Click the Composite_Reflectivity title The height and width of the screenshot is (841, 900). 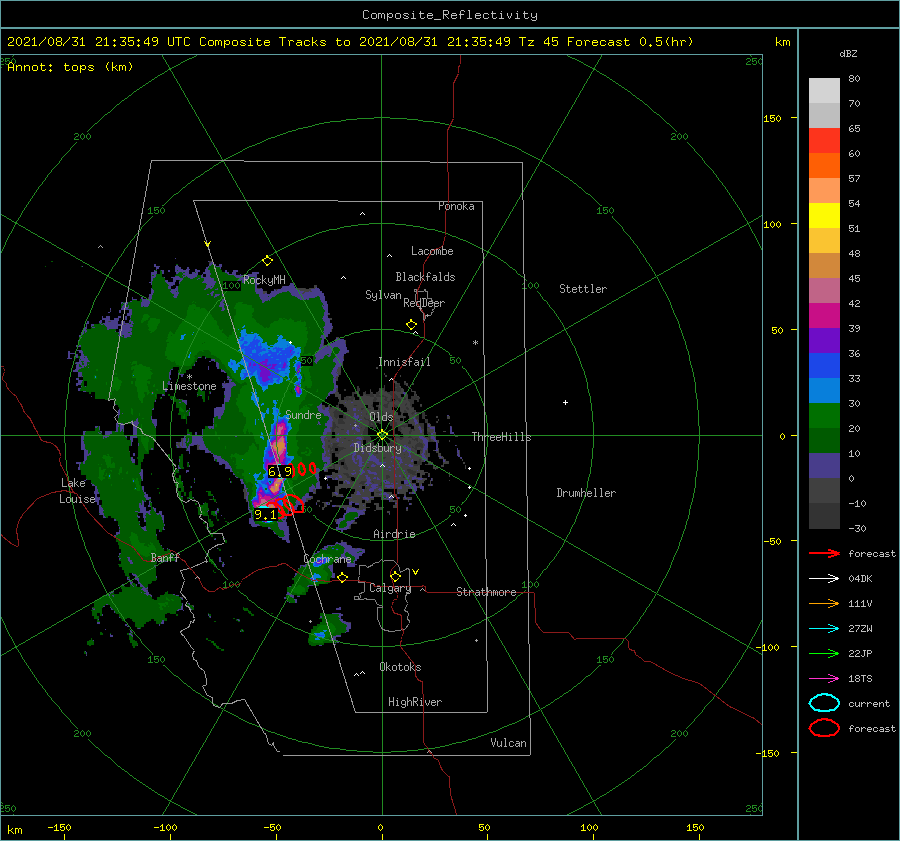click(450, 15)
